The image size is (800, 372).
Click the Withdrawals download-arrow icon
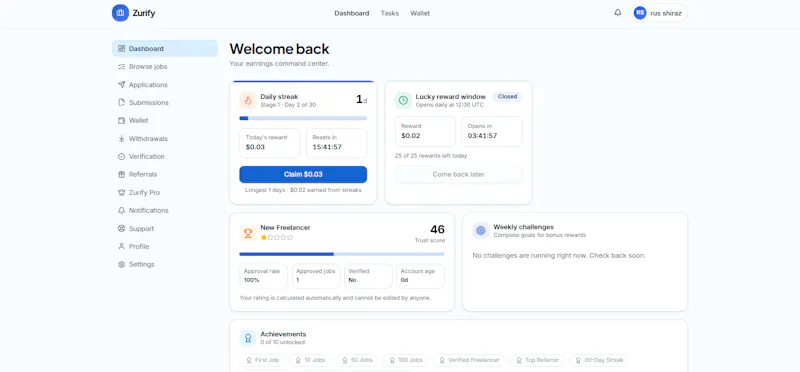coord(121,139)
